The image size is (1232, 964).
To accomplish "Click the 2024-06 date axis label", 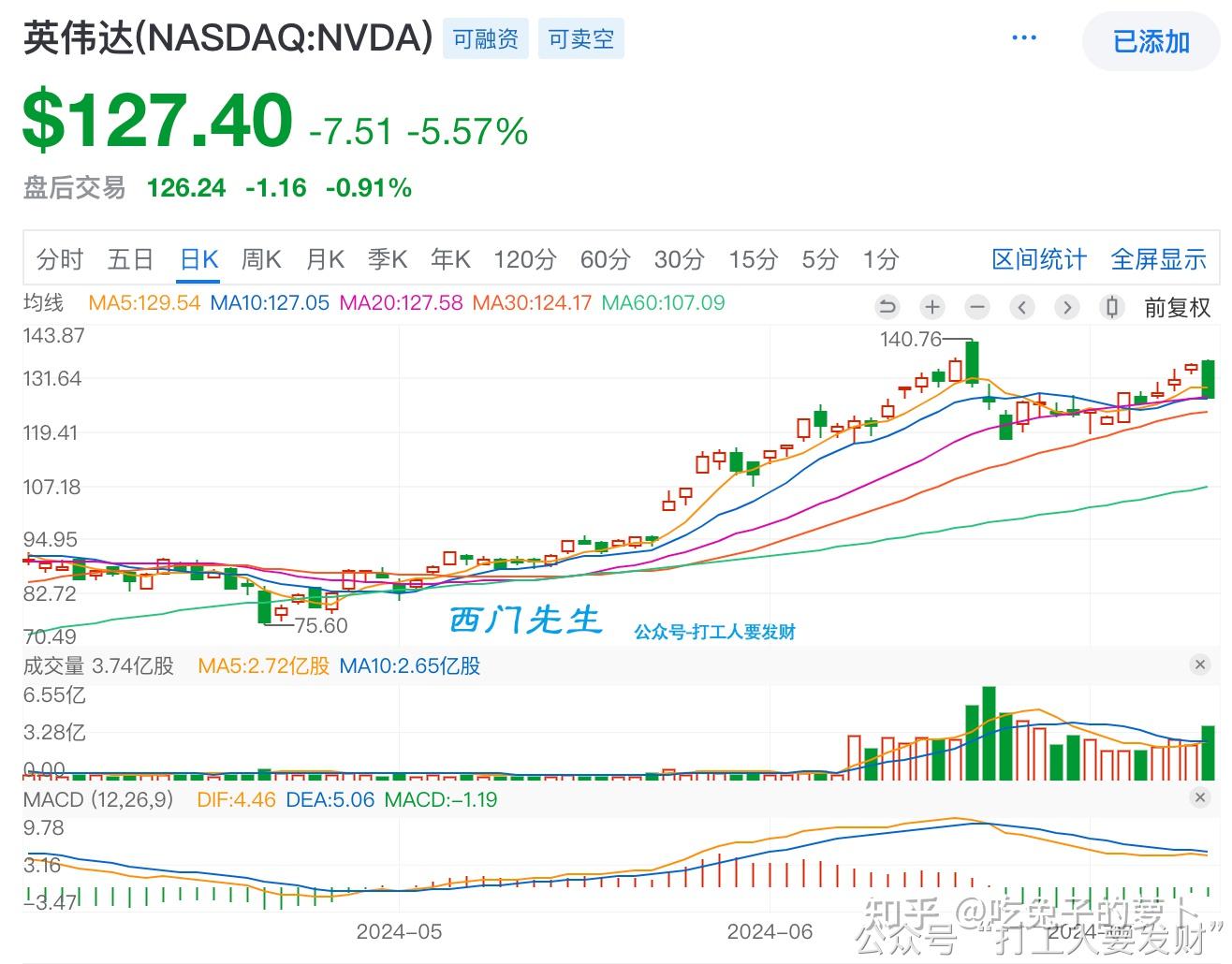I will [770, 932].
